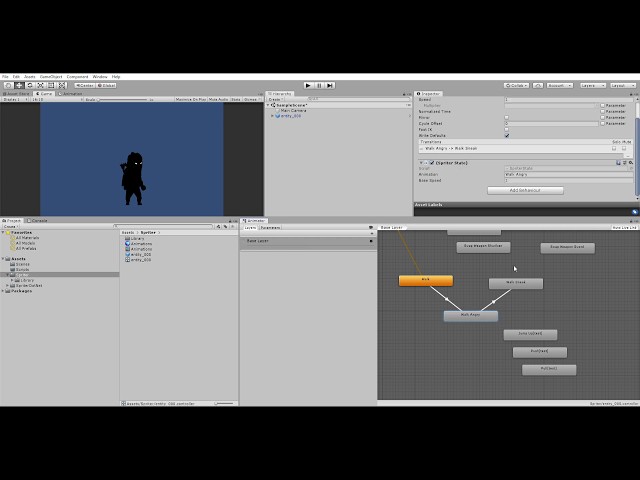640x480 pixels.
Task: Open the Gizmos dropdown
Action: pyautogui.click(x=251, y=99)
